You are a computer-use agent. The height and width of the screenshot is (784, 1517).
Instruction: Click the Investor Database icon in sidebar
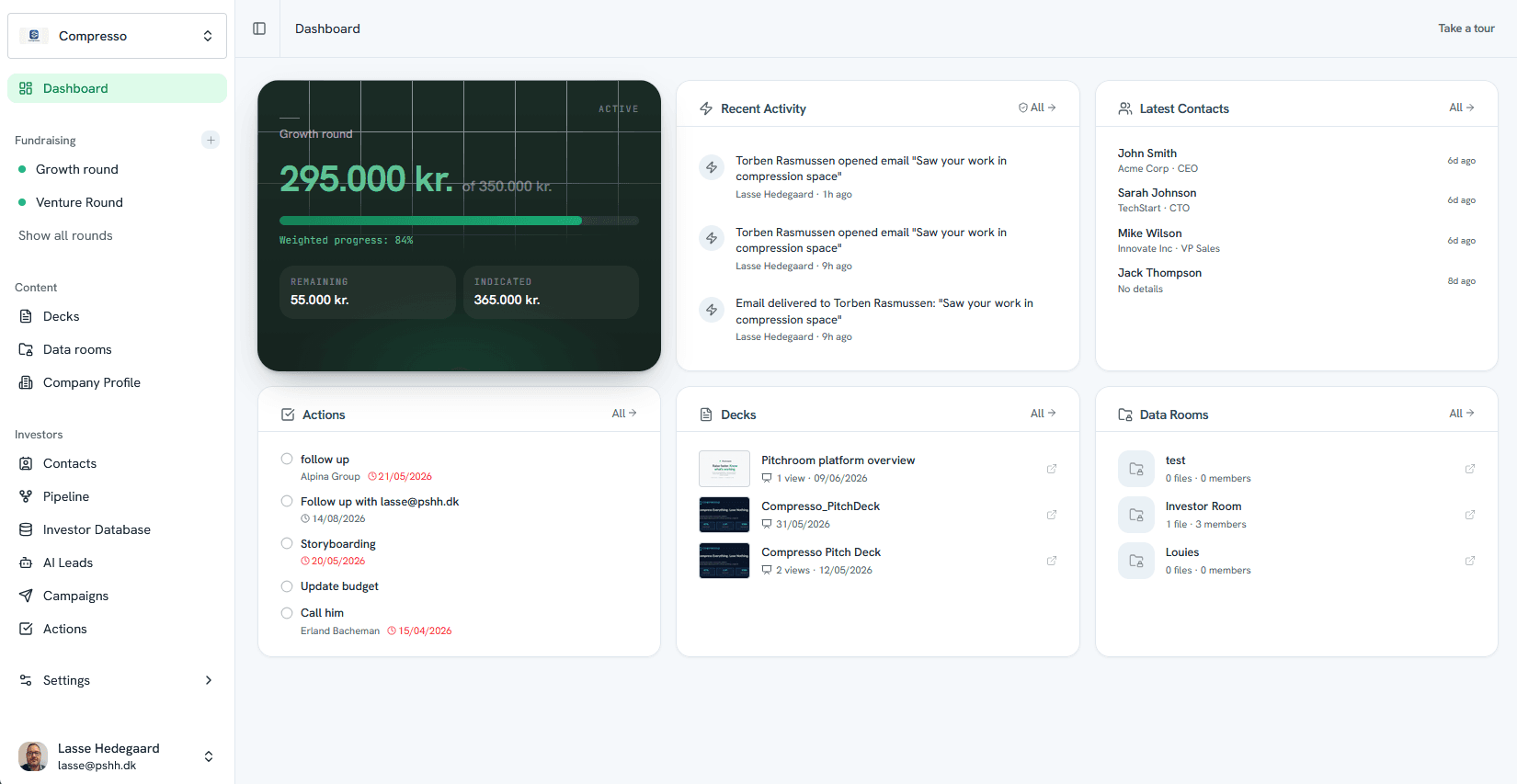pyautogui.click(x=26, y=529)
